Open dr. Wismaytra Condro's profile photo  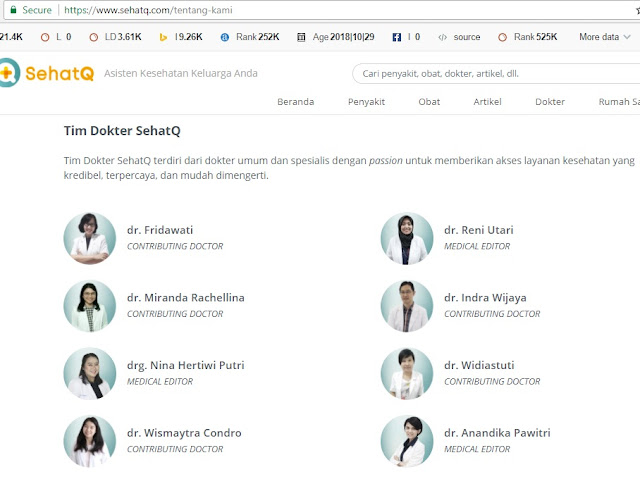click(90, 441)
